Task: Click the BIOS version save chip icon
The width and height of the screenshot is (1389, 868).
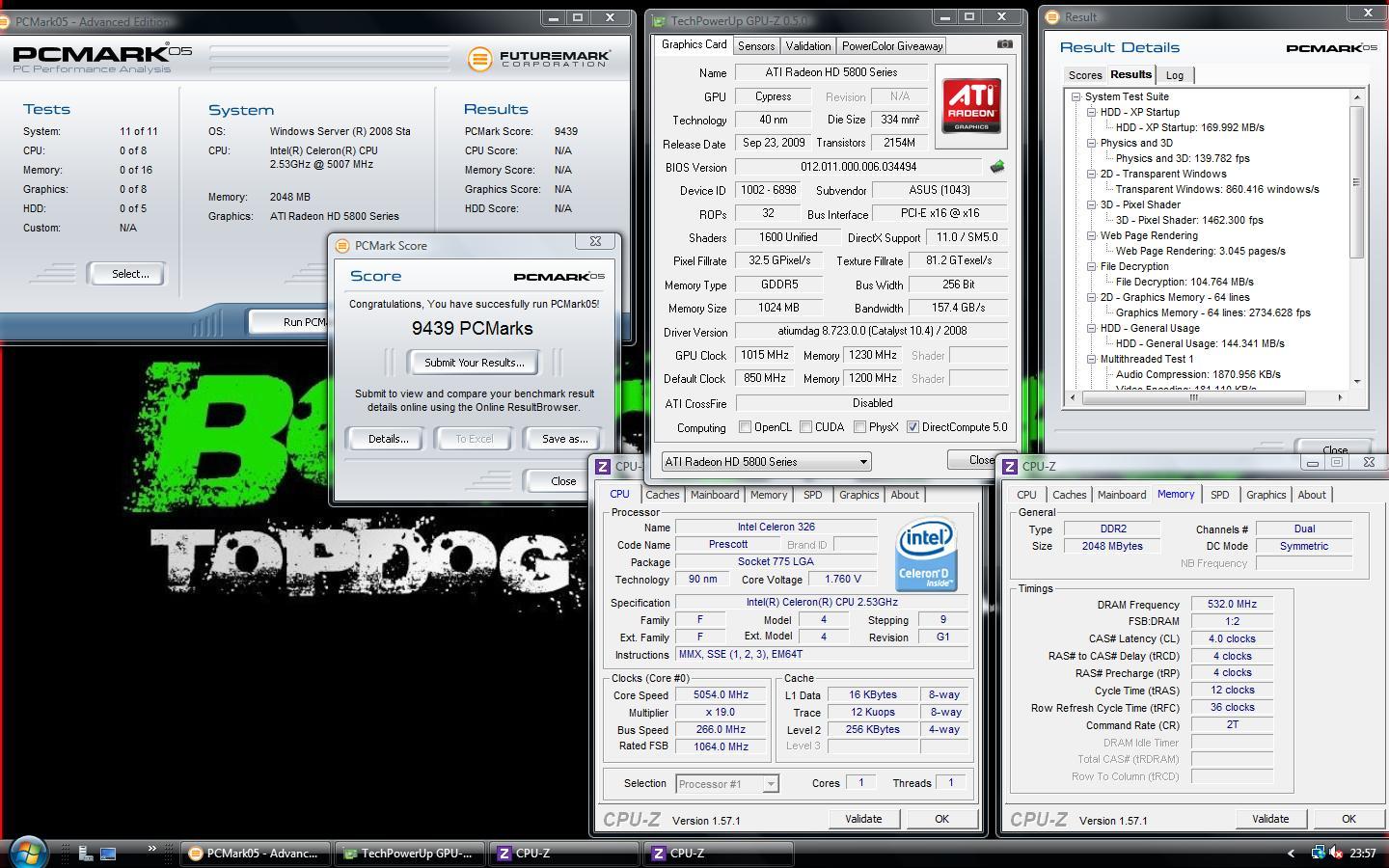Action: click(x=997, y=166)
